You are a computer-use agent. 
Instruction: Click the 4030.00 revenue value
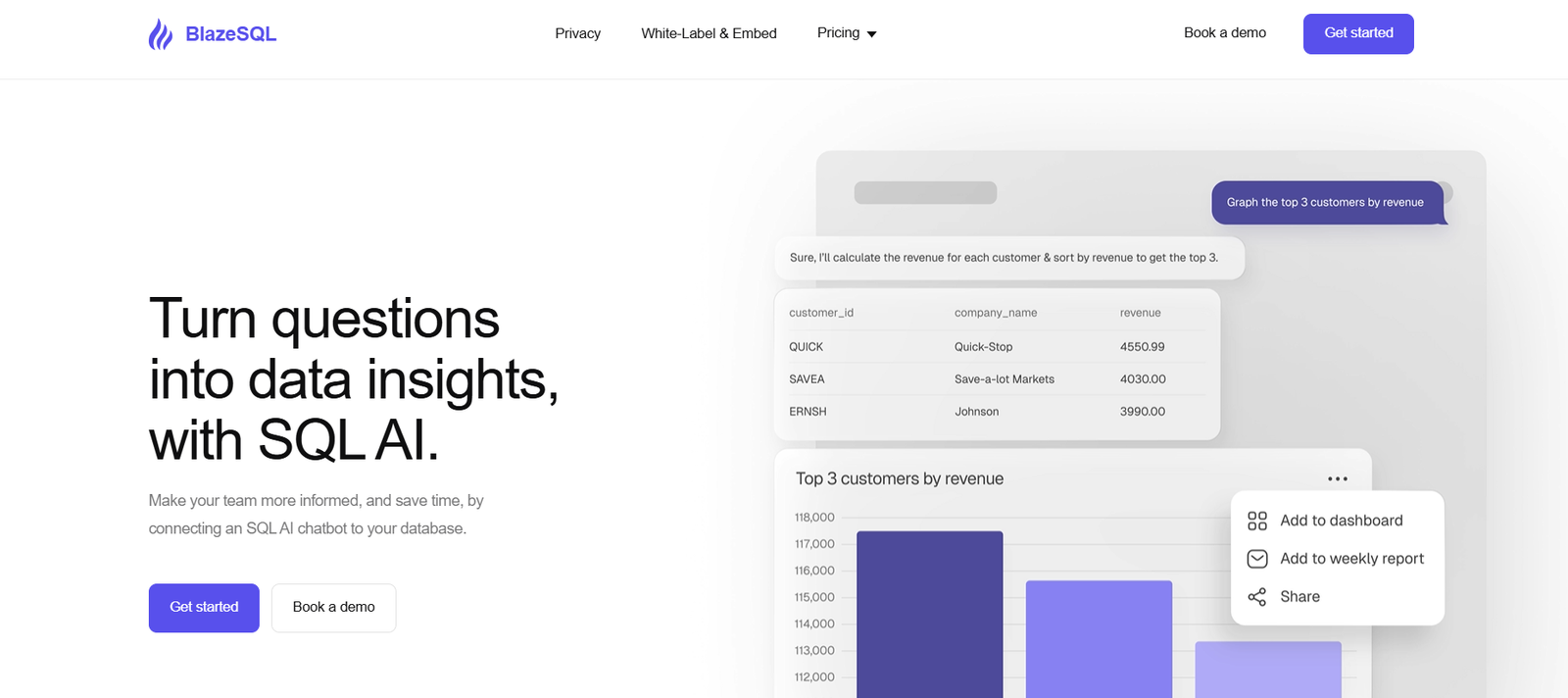tap(1144, 379)
